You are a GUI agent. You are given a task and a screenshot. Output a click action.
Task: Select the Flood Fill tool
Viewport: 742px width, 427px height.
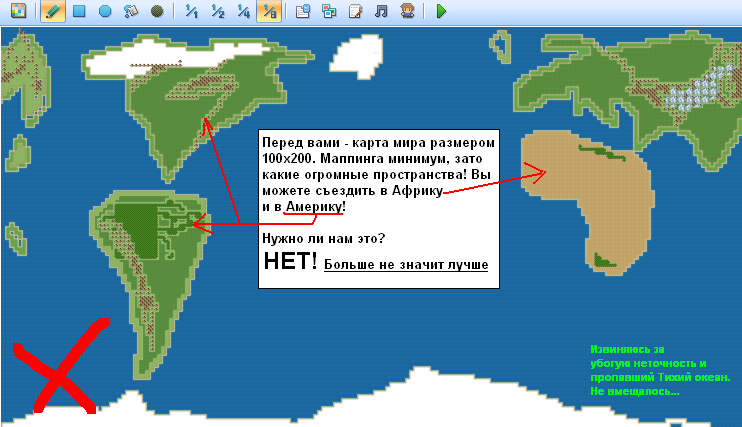pyautogui.click(x=131, y=12)
